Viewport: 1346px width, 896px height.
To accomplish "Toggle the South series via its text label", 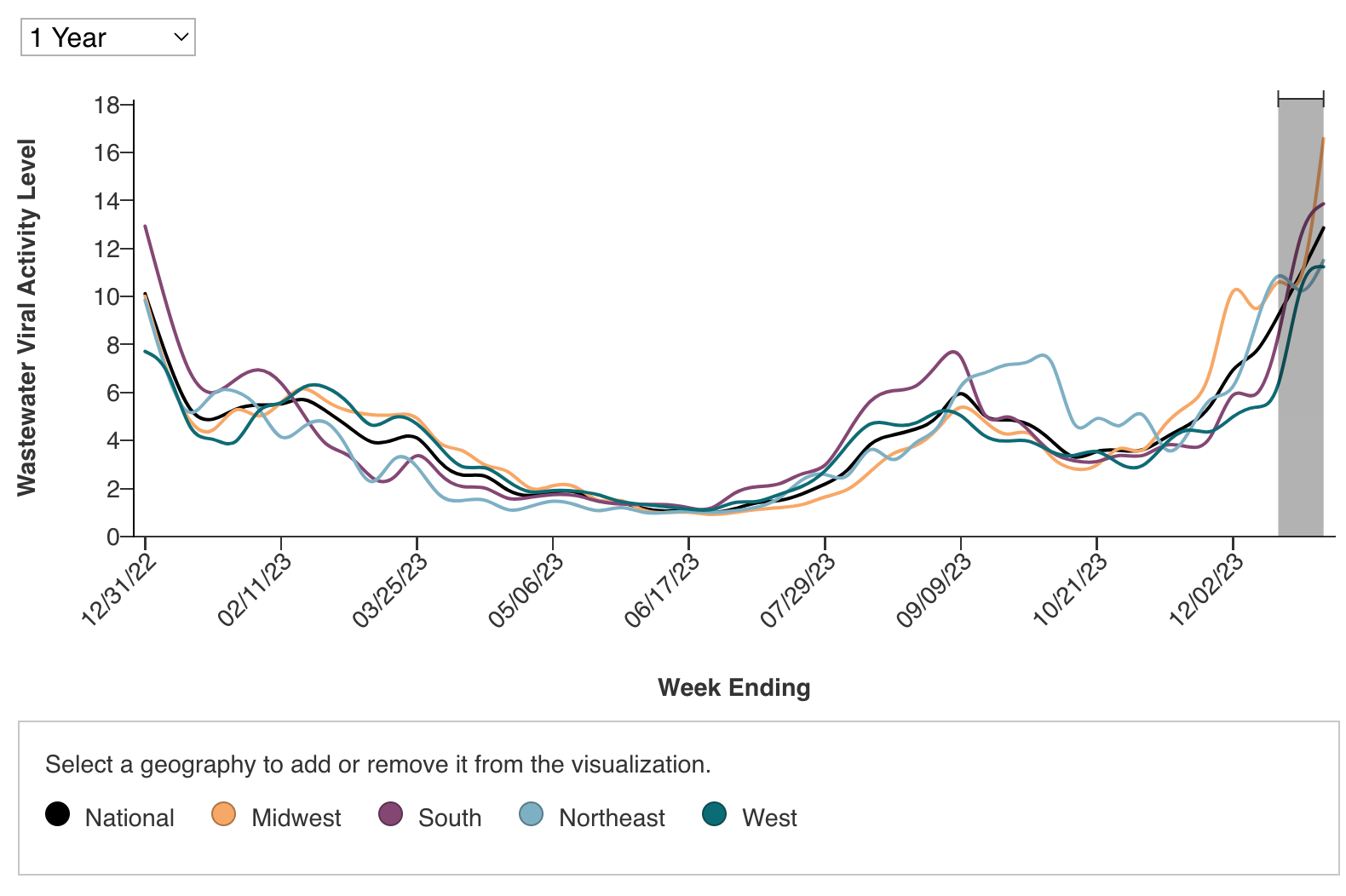I will tap(450, 818).
